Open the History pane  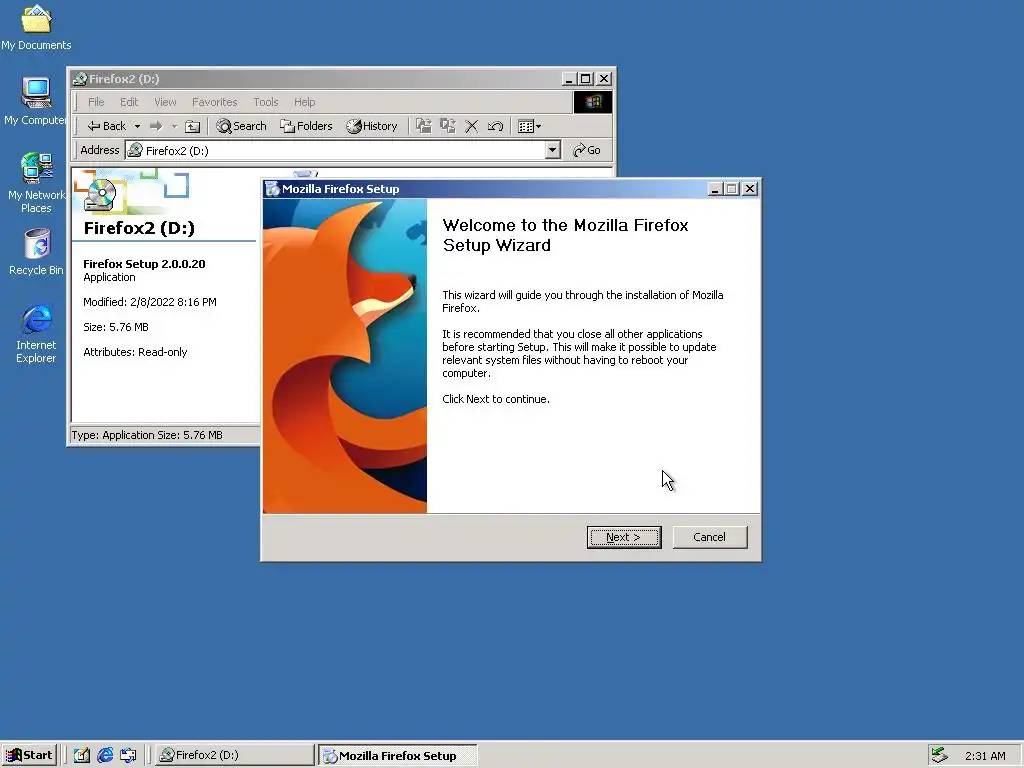[372, 126]
